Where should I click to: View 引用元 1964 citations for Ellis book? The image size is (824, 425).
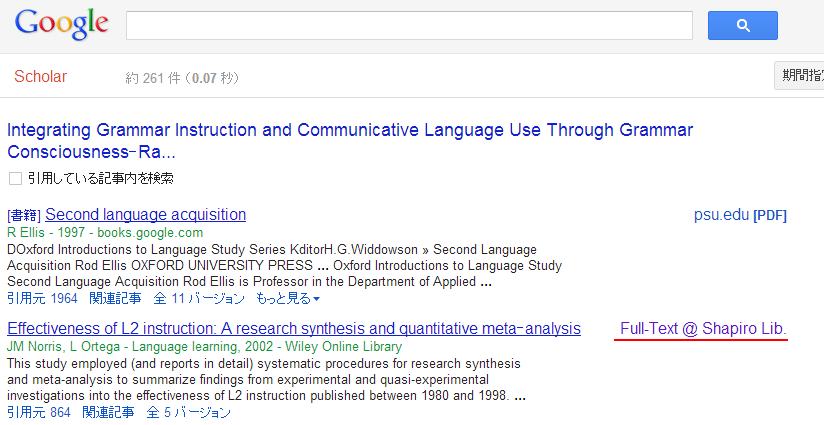pyautogui.click(x=42, y=298)
